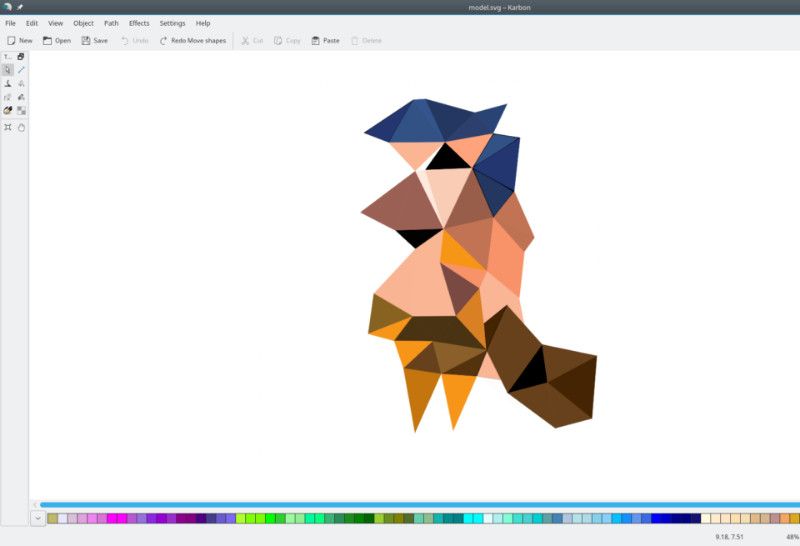The height and width of the screenshot is (546, 800).
Task: Click the Delete toolbar button
Action: (366, 40)
